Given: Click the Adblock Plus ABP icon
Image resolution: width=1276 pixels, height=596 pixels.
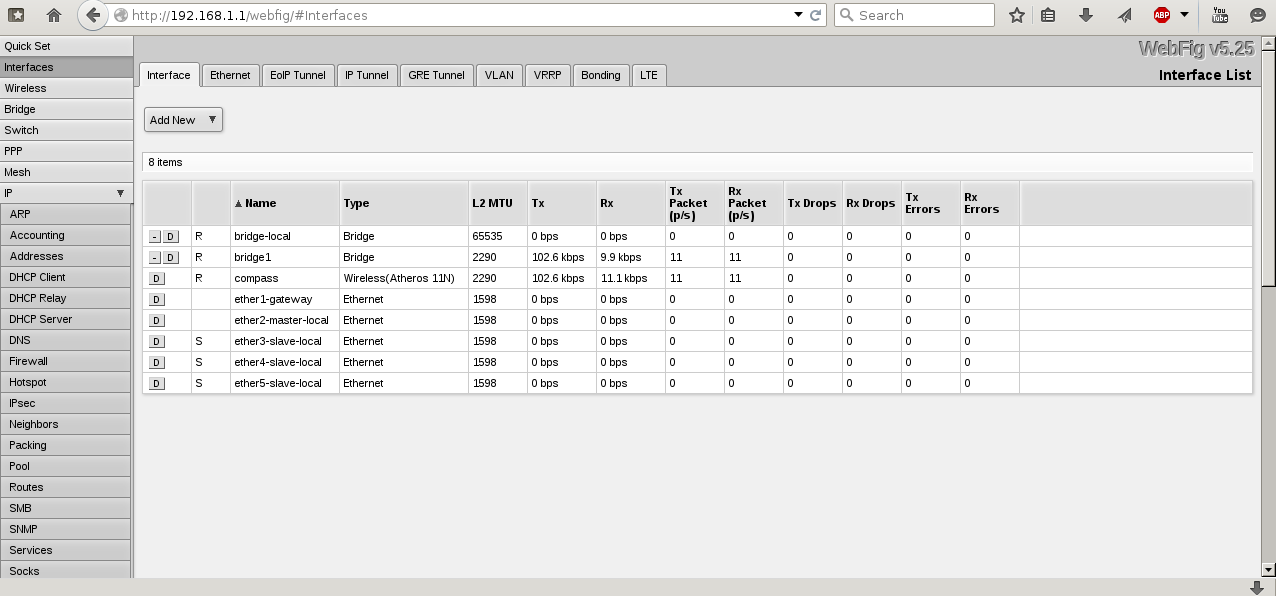Looking at the screenshot, I should [1161, 15].
